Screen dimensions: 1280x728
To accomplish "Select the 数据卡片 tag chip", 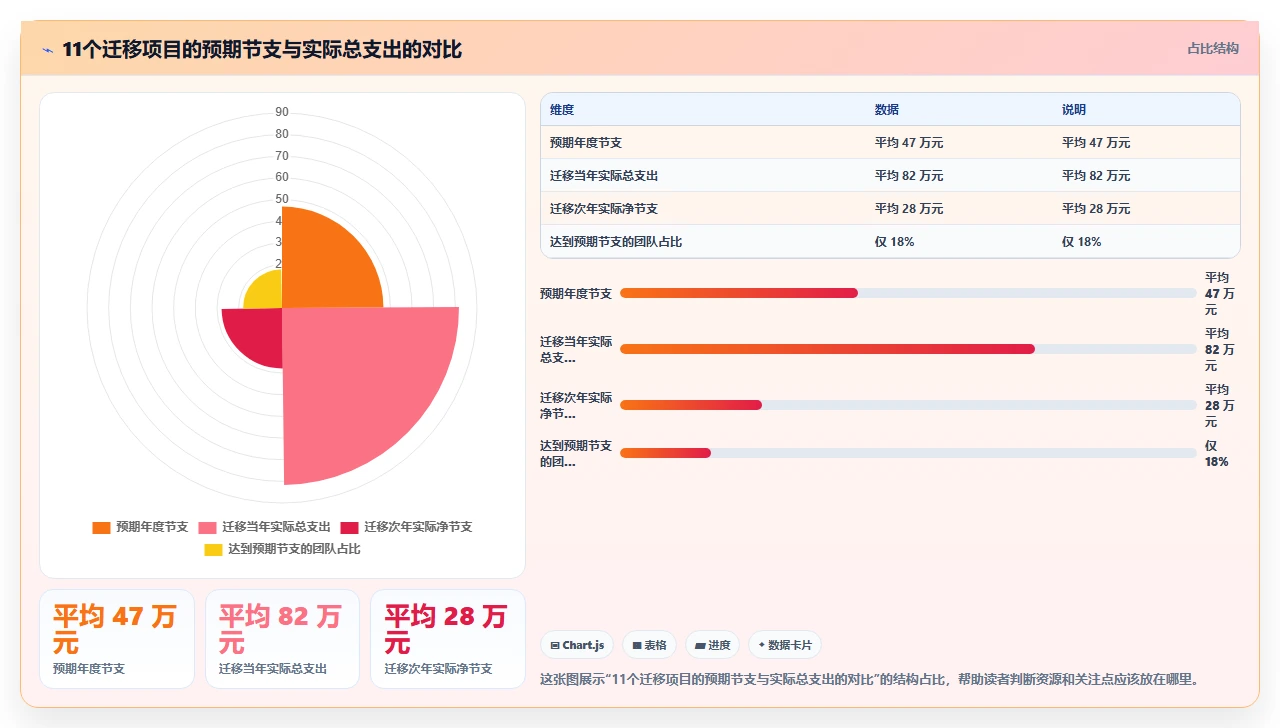I will (x=785, y=645).
